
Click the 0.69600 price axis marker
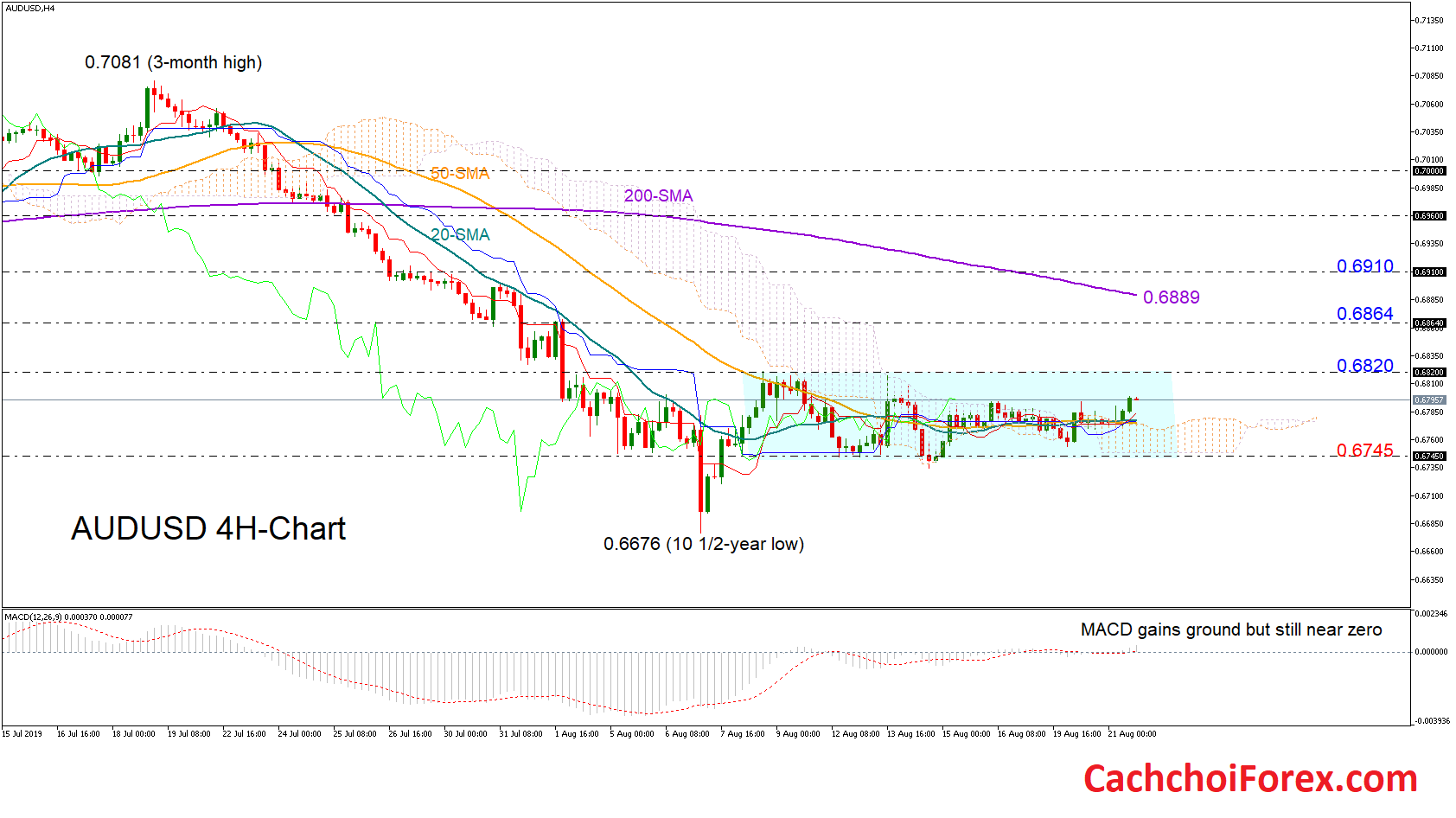point(1429,216)
